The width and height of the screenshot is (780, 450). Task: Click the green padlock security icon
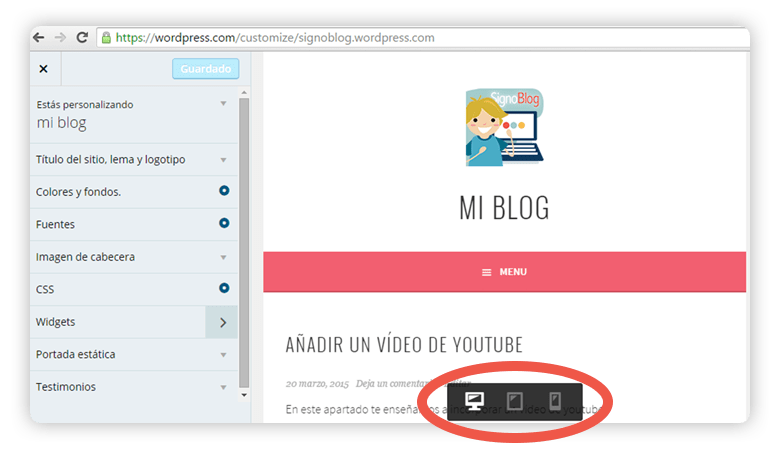pos(106,38)
